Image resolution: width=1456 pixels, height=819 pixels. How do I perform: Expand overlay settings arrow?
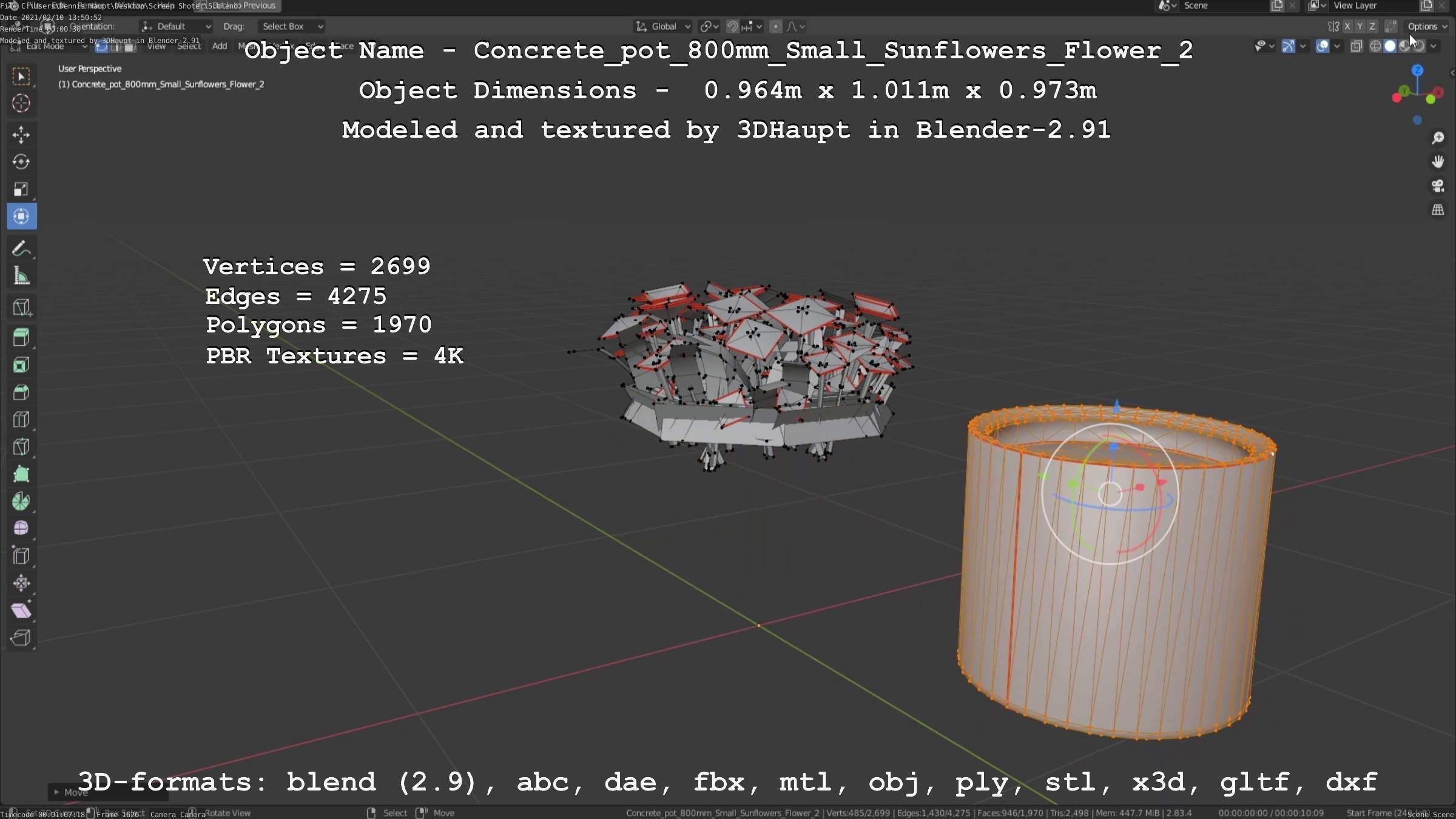pyautogui.click(x=1336, y=46)
